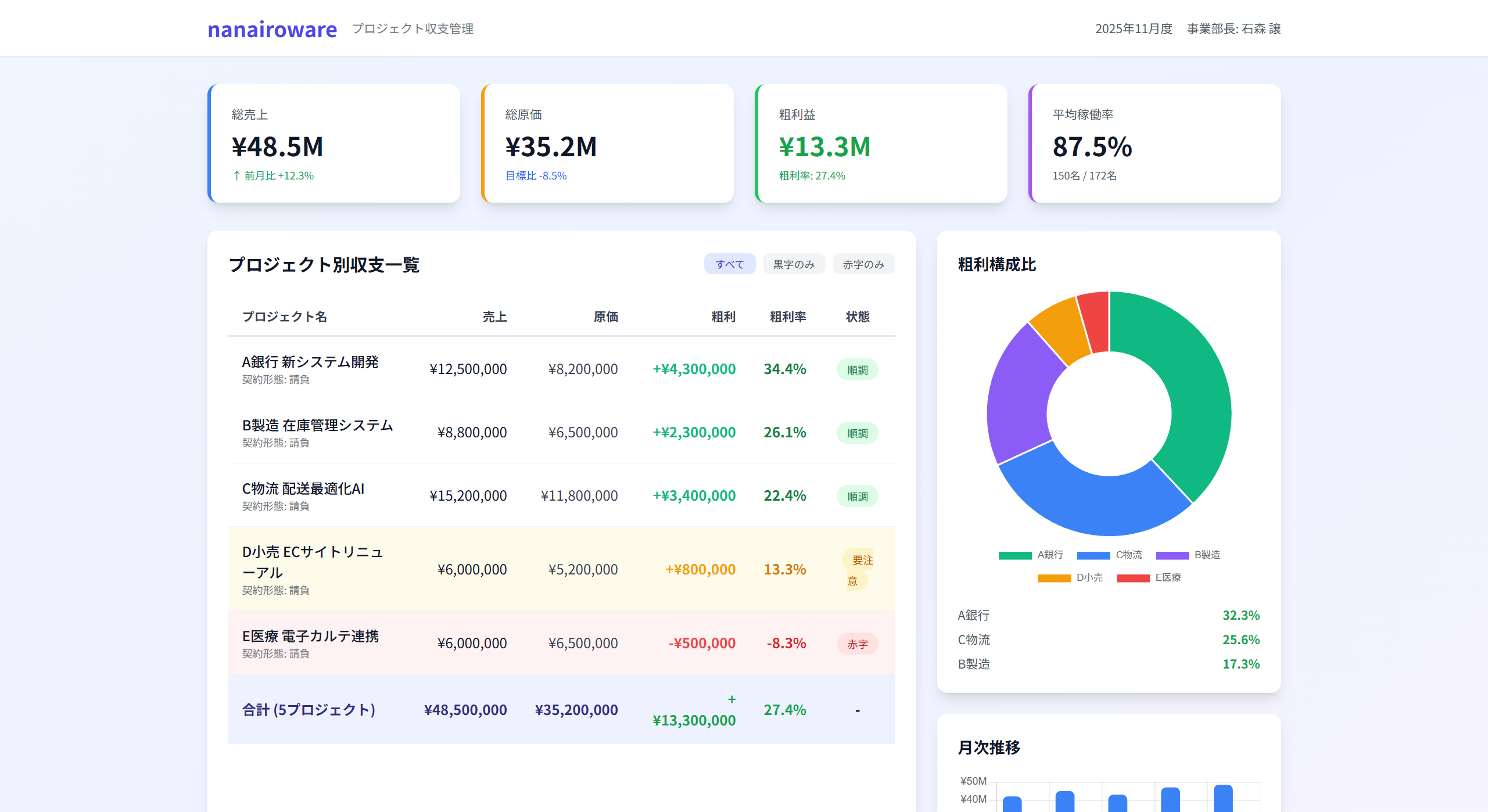1488x812 pixels.
Task: Switch to 赤字のみ filter
Action: (x=863, y=264)
